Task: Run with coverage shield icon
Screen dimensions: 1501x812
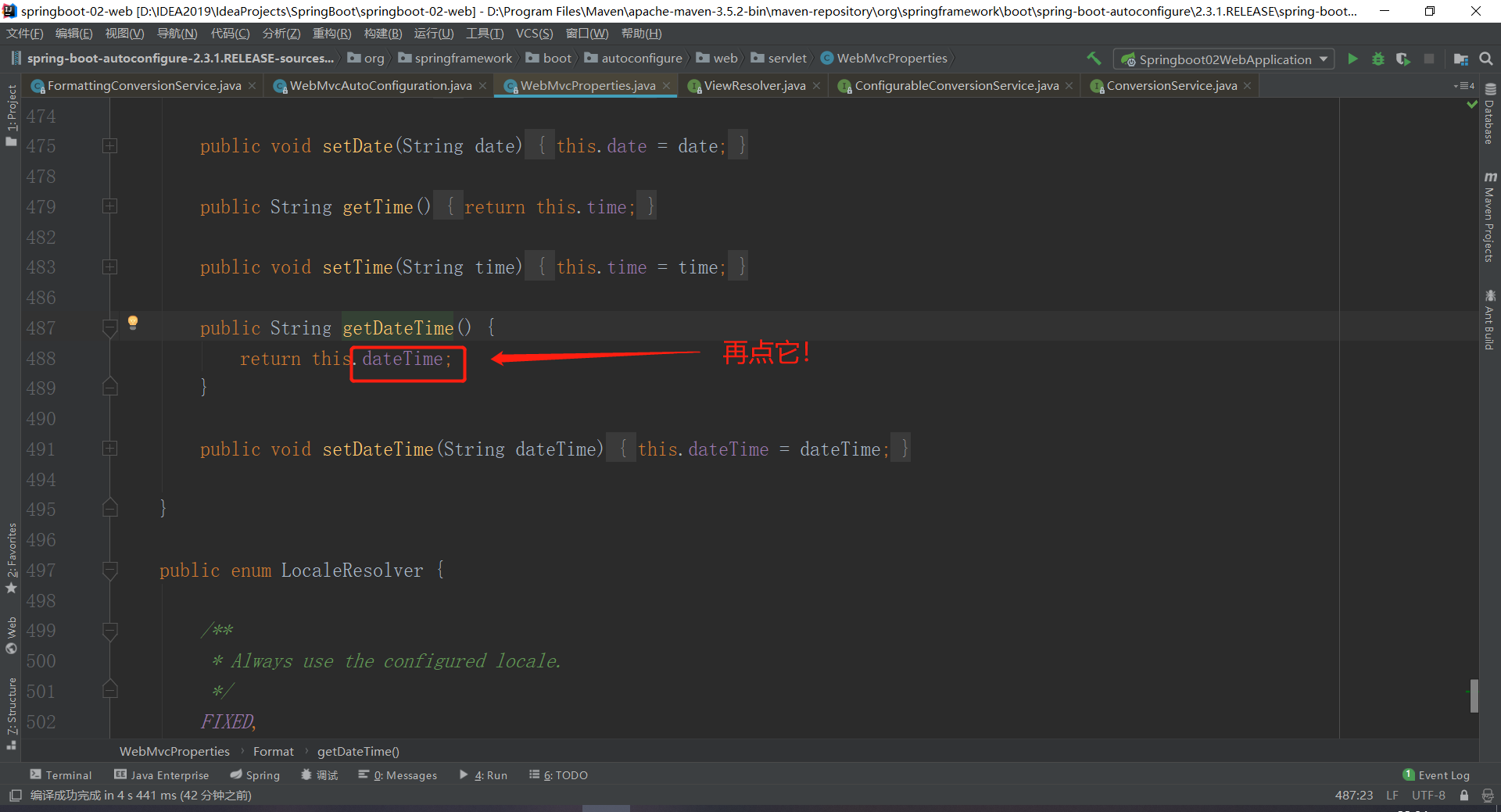Action: (x=1403, y=59)
